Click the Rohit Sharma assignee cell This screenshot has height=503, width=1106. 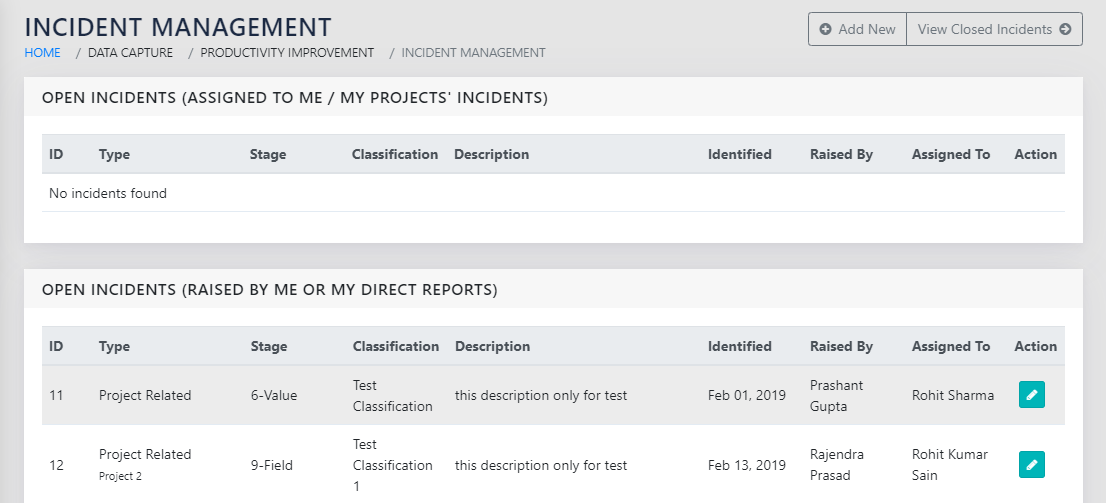point(952,395)
